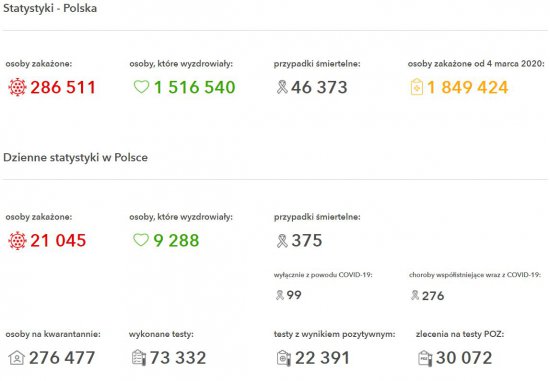Click the quarantine house icon beside 276 477
Screen dimensions: 550x381
[x=16, y=358]
